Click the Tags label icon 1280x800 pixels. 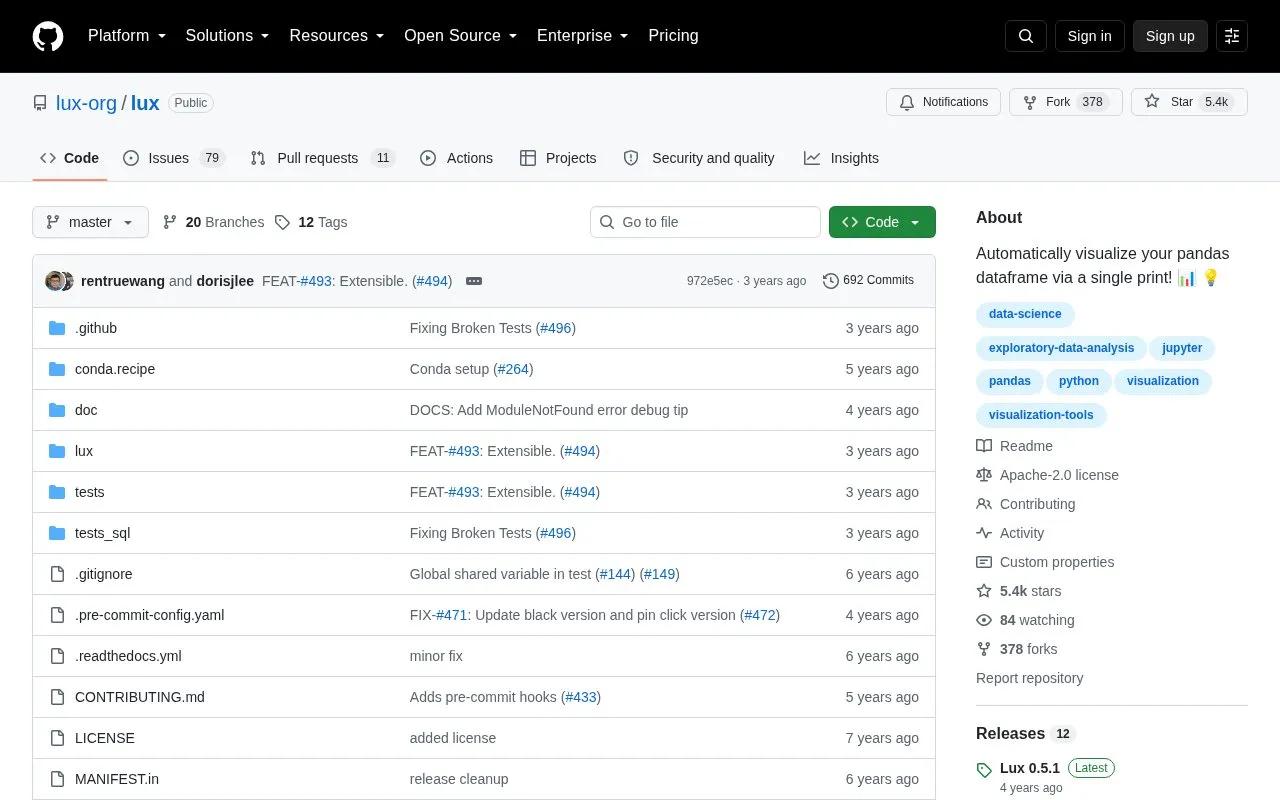click(x=282, y=222)
